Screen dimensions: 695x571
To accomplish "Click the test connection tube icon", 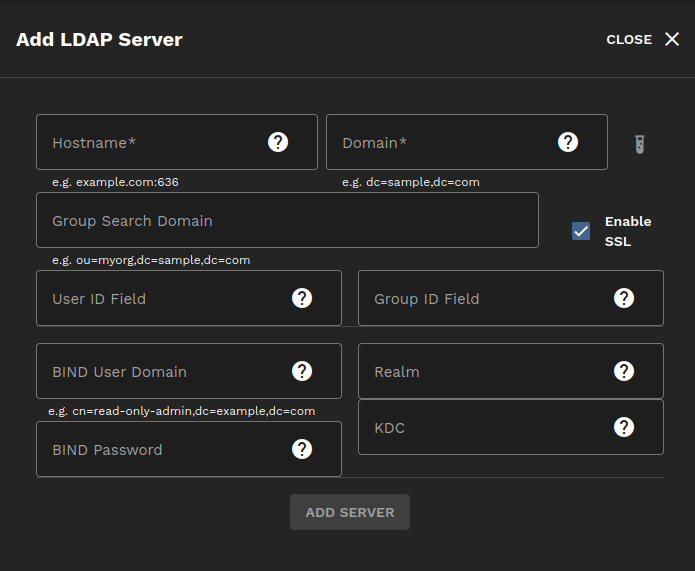I will pos(640,144).
